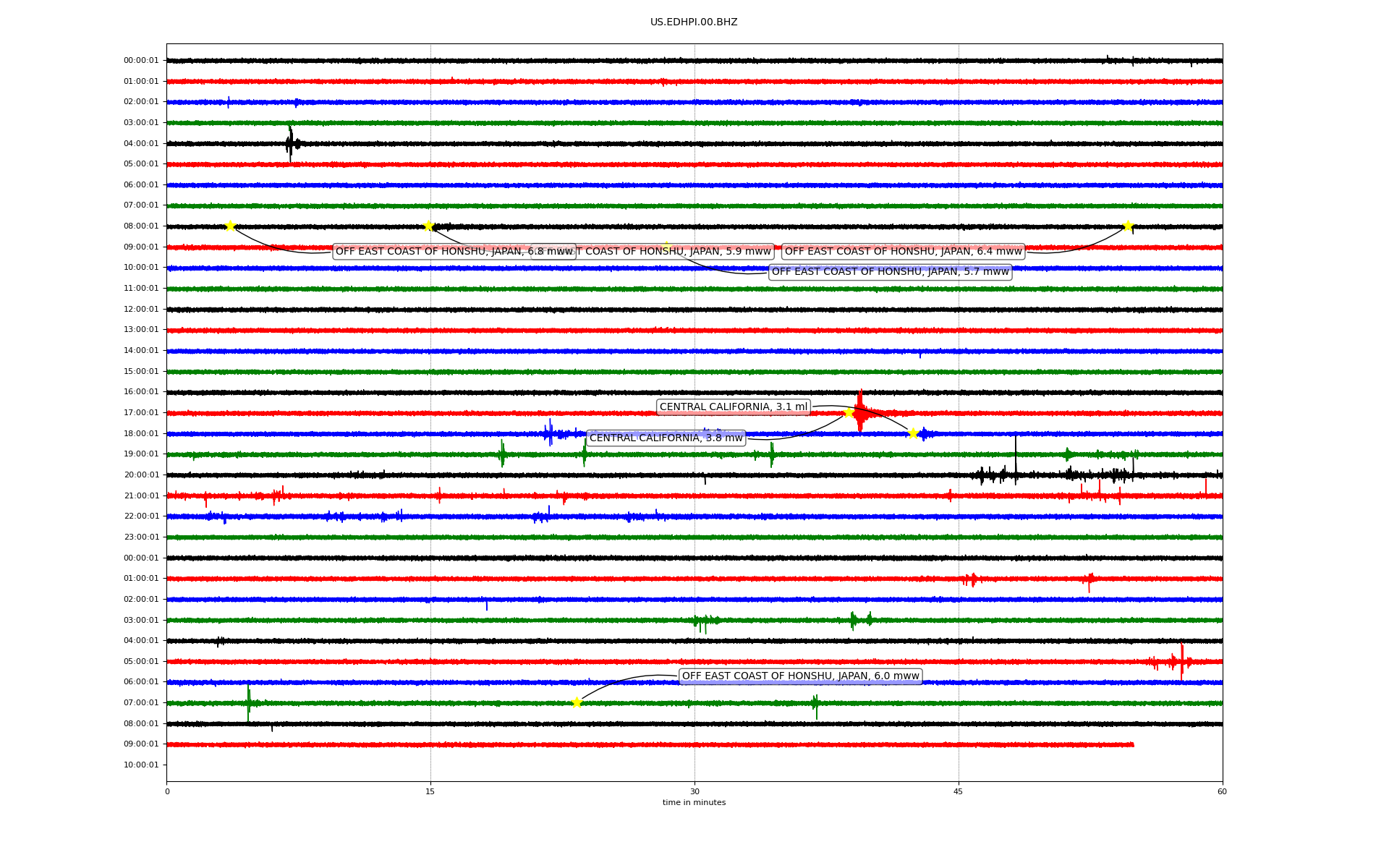The image size is (1389, 868).
Task: Click the yellow star on the blue 18:00:01 trace
Action: pyautogui.click(x=913, y=433)
